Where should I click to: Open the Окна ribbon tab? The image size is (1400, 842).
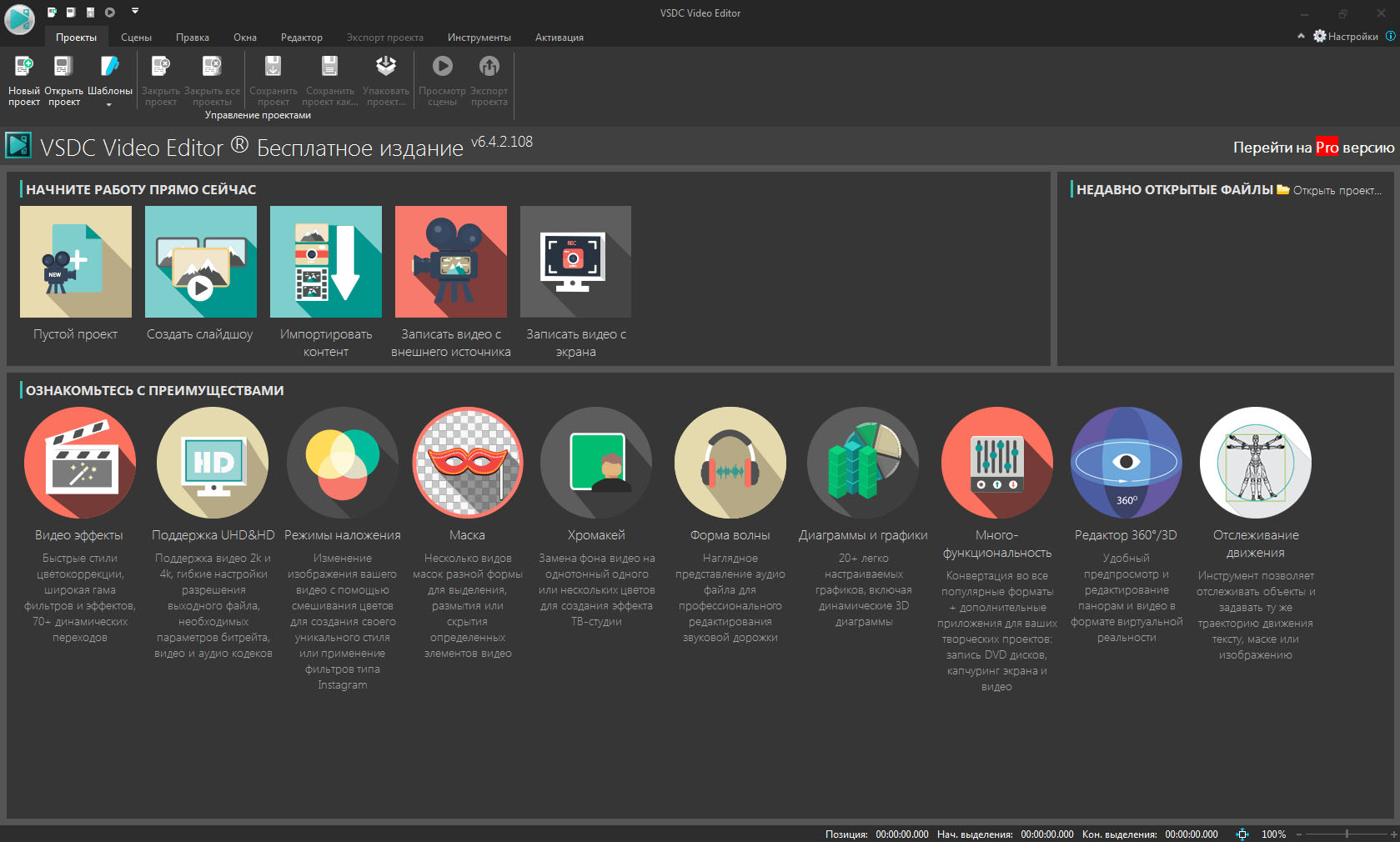[x=245, y=38]
